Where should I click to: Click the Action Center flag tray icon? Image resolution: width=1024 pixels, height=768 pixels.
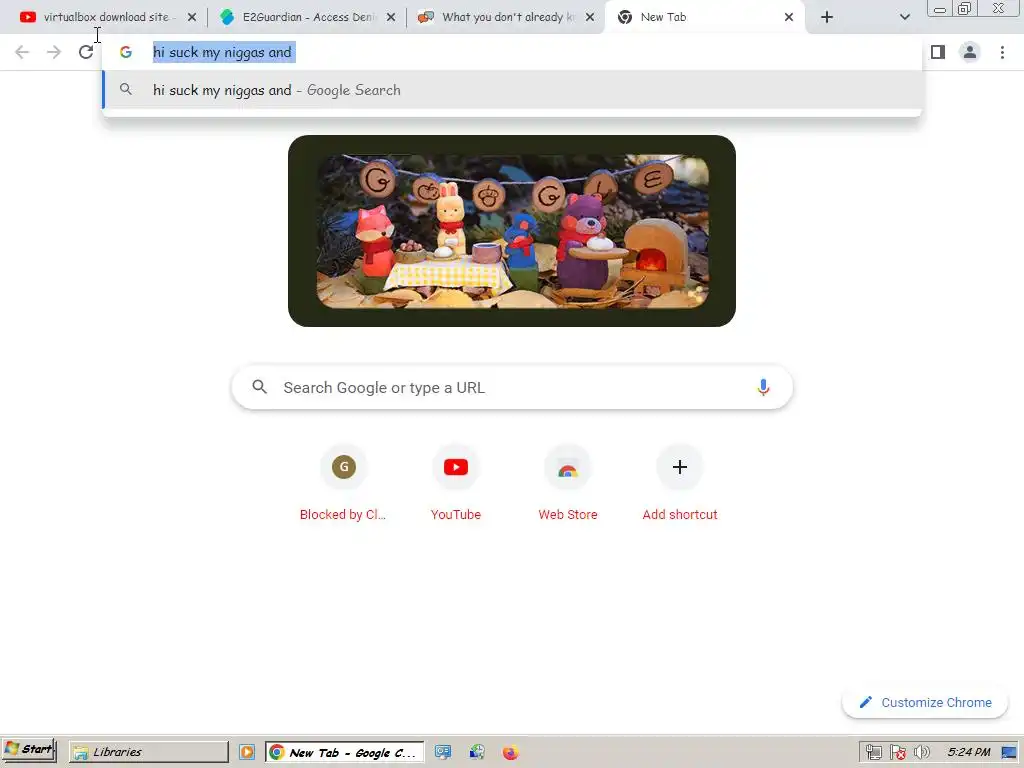(x=898, y=752)
